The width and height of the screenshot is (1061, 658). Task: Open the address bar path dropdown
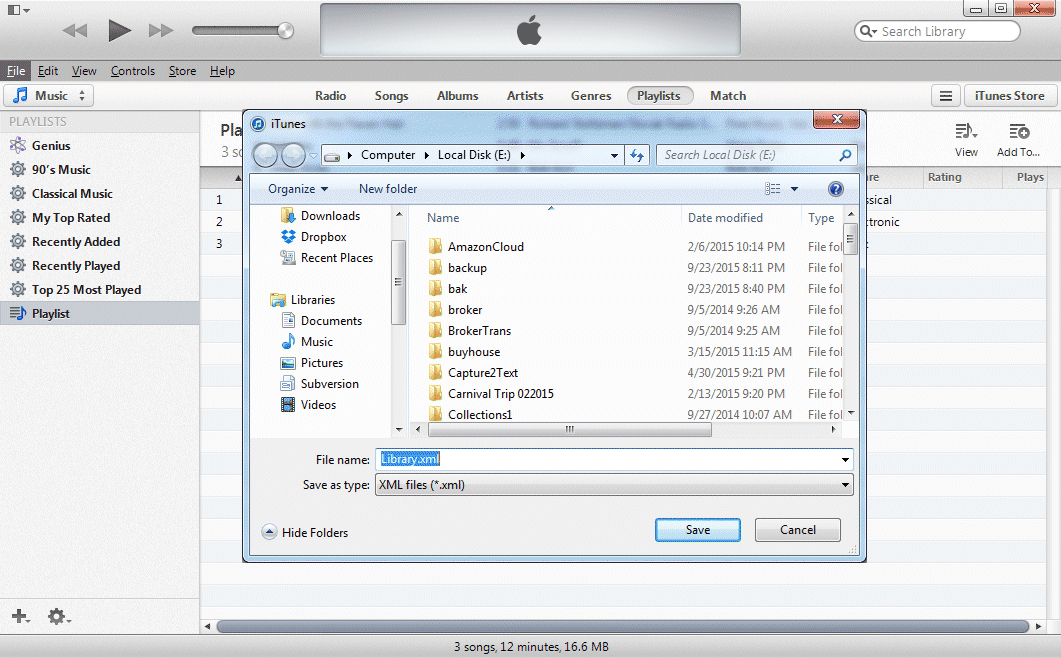click(x=614, y=155)
